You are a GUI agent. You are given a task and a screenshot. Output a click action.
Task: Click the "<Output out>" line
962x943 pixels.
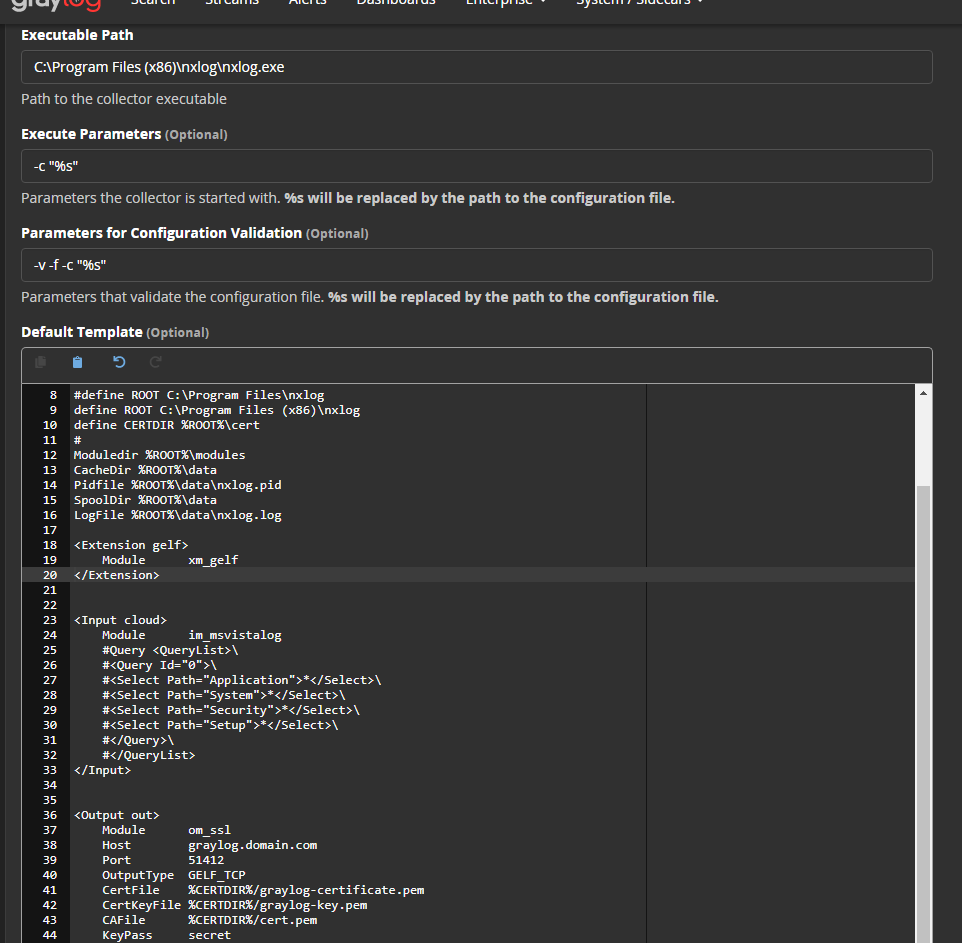coord(117,815)
